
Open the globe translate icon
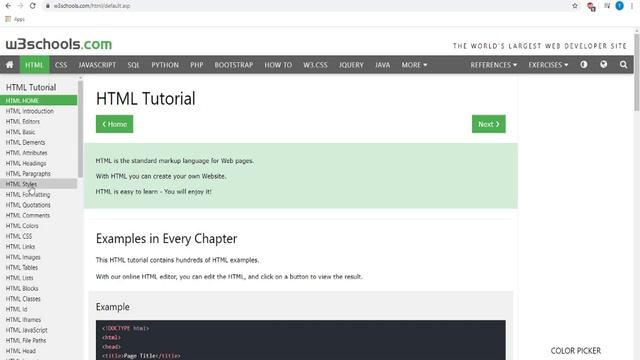(x=603, y=64)
